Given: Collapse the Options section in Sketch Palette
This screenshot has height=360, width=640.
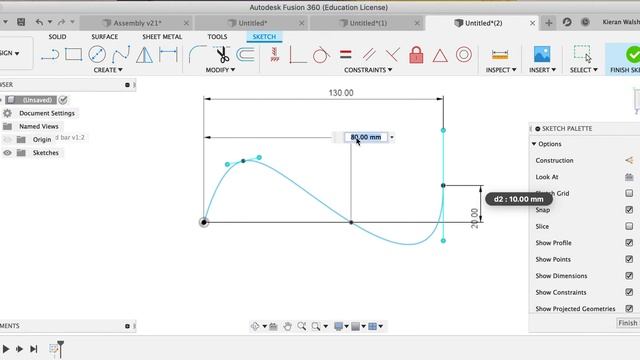Looking at the screenshot, I should [534, 144].
